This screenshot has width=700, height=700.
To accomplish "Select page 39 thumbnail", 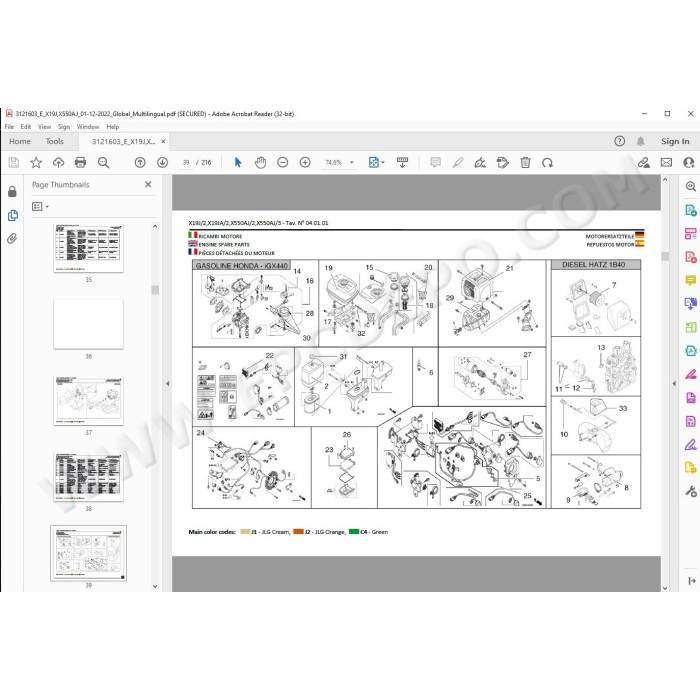I will (88, 553).
